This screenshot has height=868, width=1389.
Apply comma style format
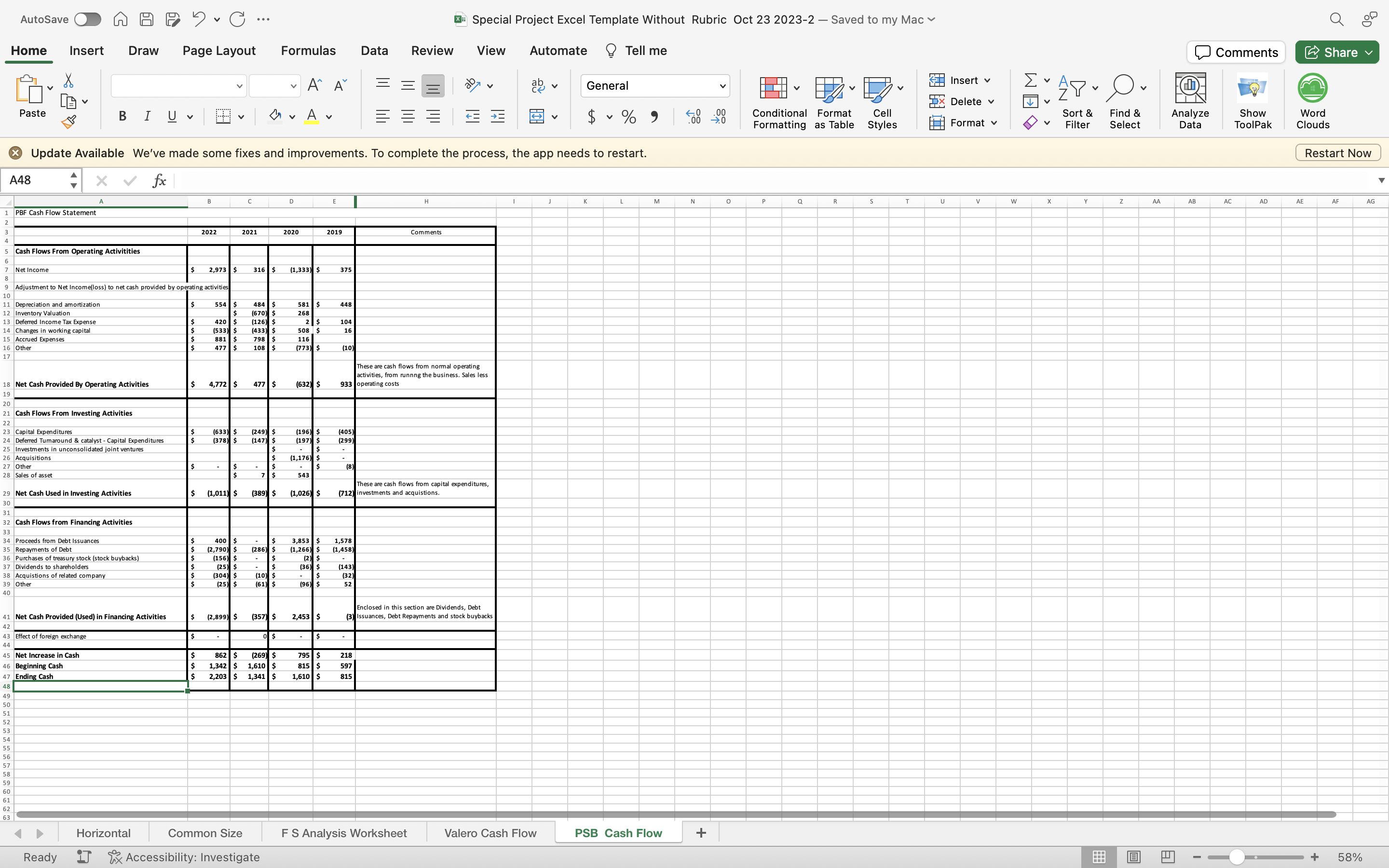(654, 117)
